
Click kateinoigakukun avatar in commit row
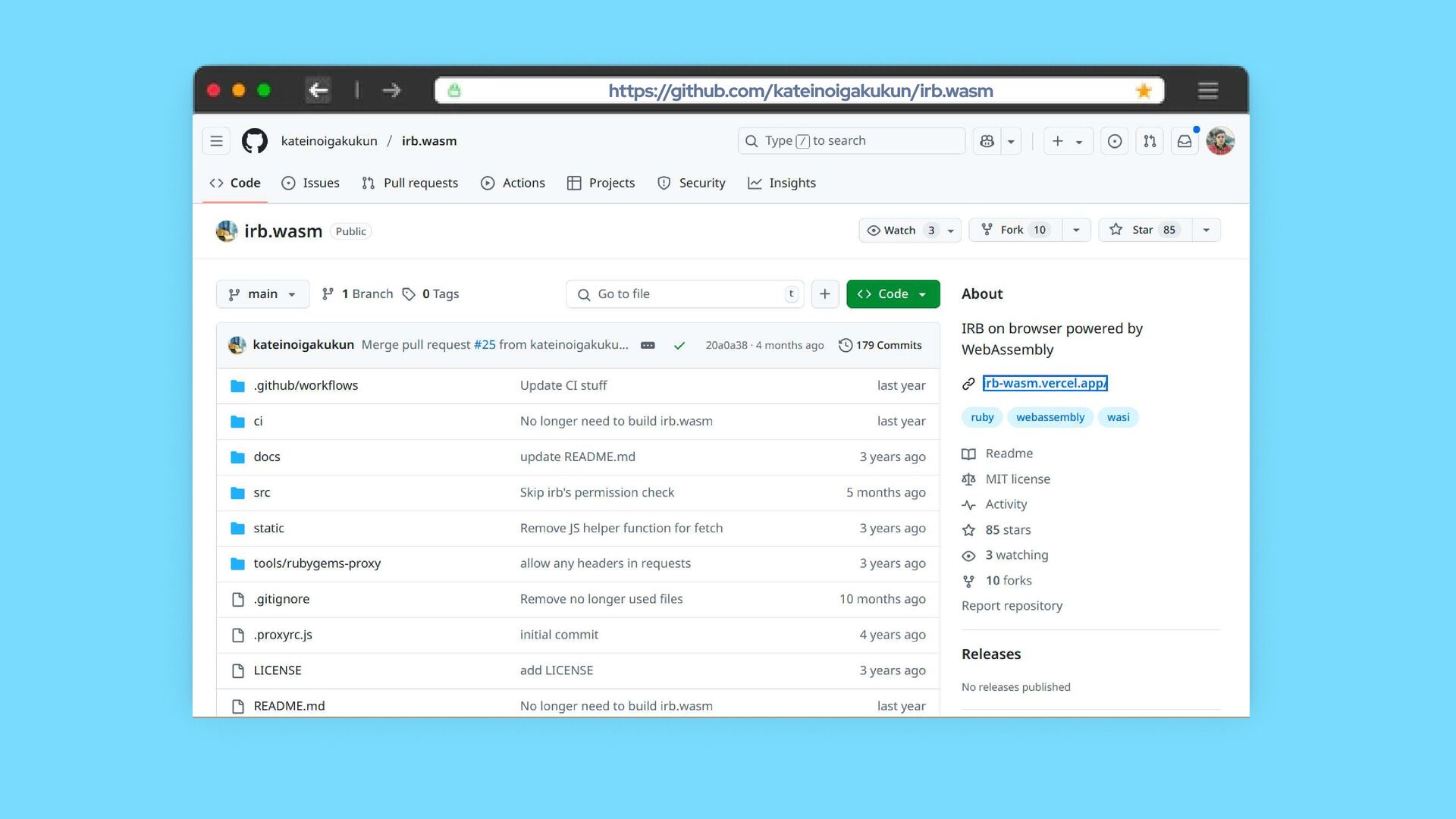(237, 345)
